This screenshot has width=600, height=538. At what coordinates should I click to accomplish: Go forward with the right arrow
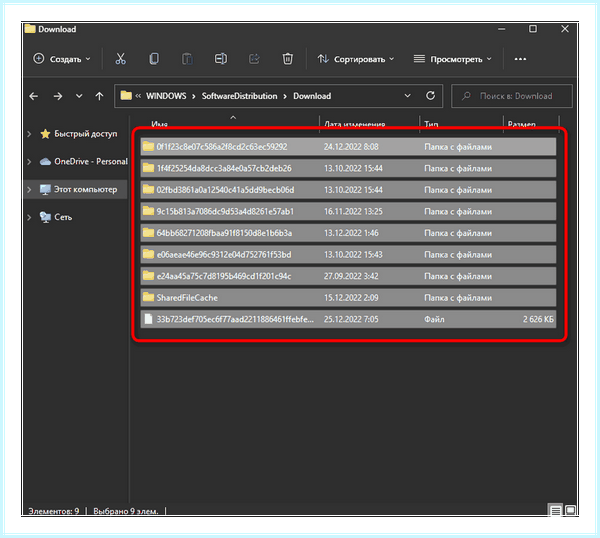click(x=57, y=96)
